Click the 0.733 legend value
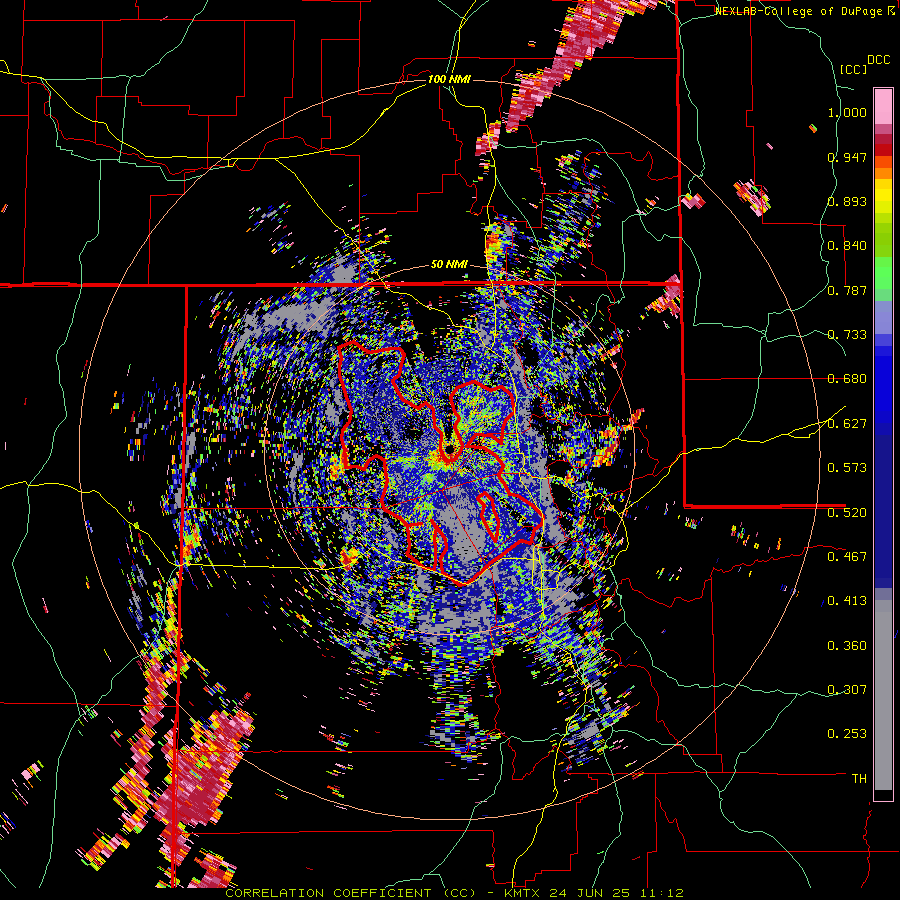 847,335
